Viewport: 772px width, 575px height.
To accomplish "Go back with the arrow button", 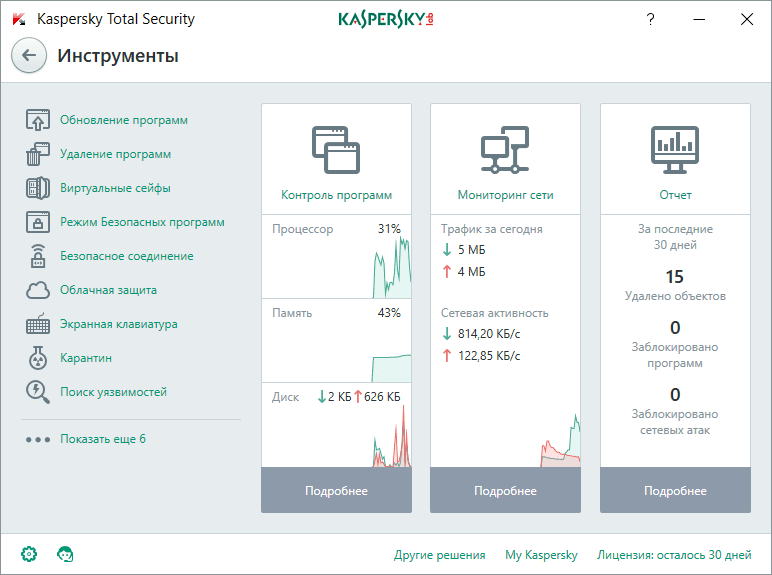I will [29, 55].
